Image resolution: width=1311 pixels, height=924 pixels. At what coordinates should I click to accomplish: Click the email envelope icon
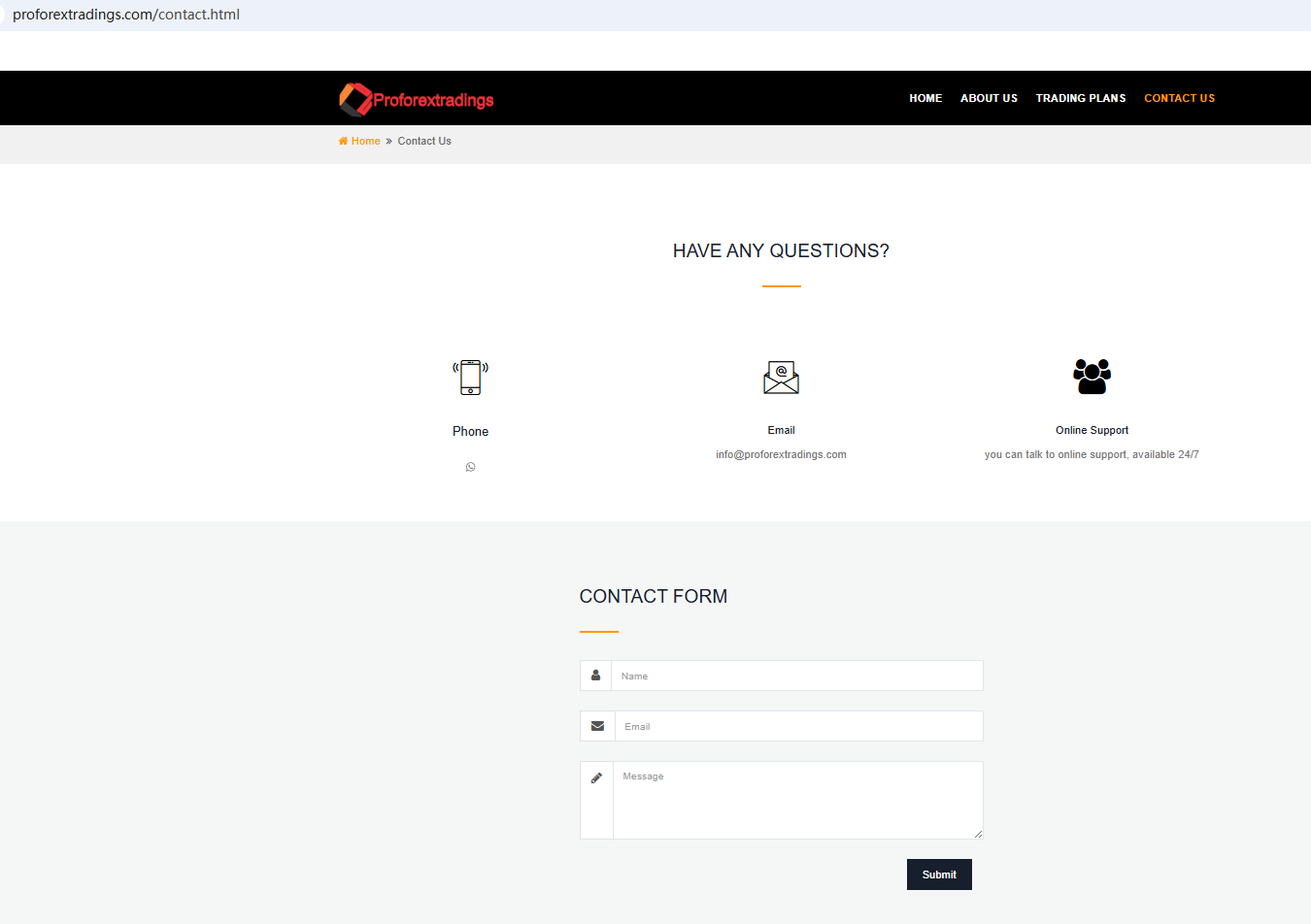pos(781,377)
